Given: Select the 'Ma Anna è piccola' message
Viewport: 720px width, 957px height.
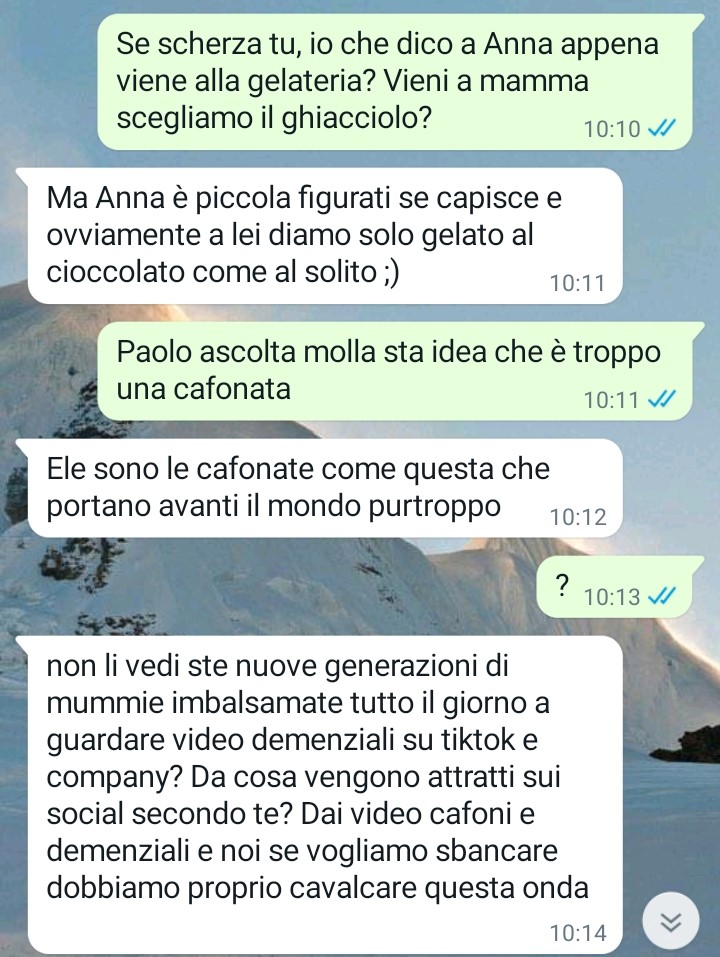Looking at the screenshot, I should click(x=325, y=236).
